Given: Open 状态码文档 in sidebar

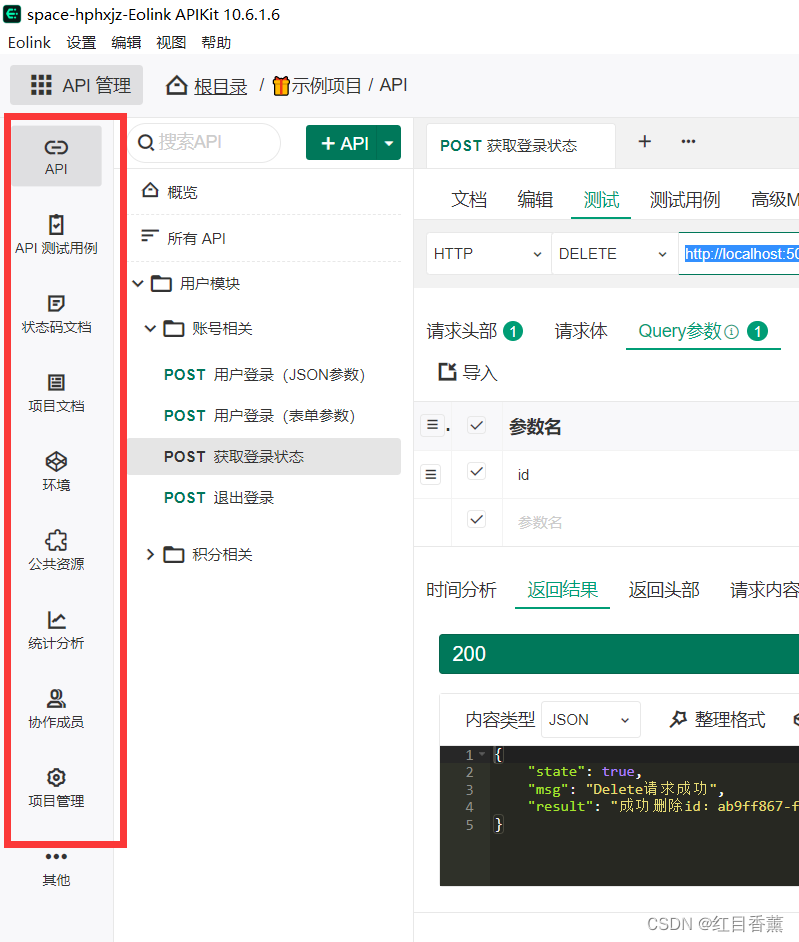Looking at the screenshot, I should 56,314.
